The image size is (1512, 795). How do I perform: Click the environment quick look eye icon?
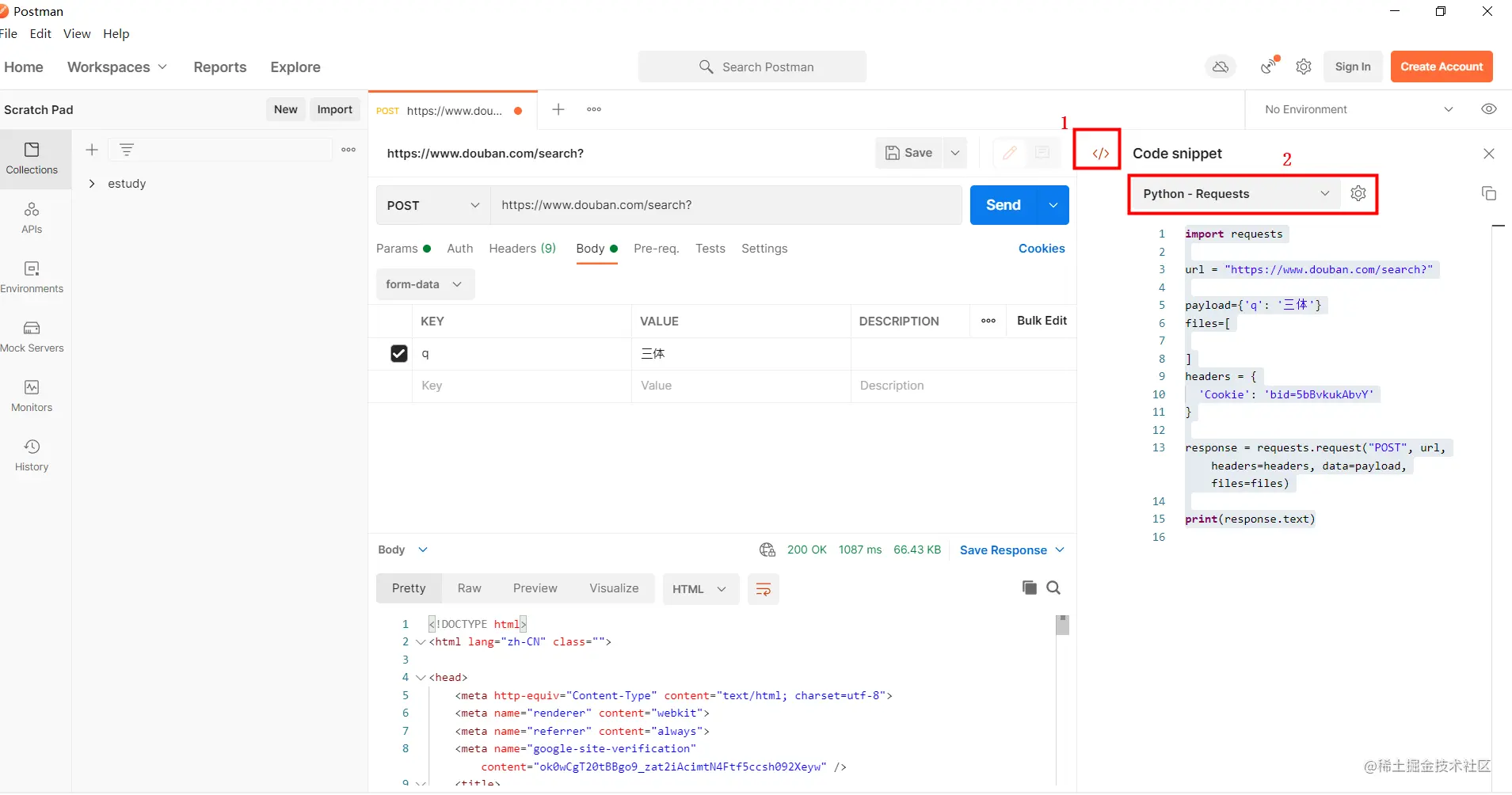click(x=1489, y=109)
